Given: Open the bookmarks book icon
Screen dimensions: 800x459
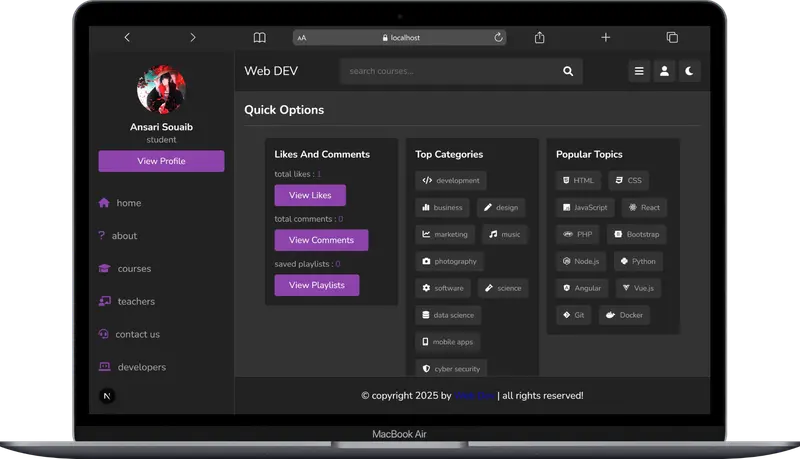Looking at the screenshot, I should pos(259,37).
